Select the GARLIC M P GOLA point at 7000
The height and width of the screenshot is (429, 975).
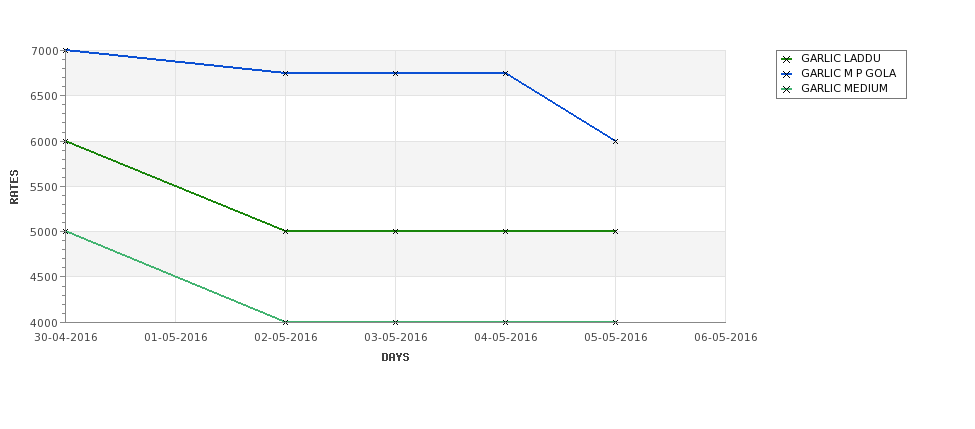click(x=65, y=50)
